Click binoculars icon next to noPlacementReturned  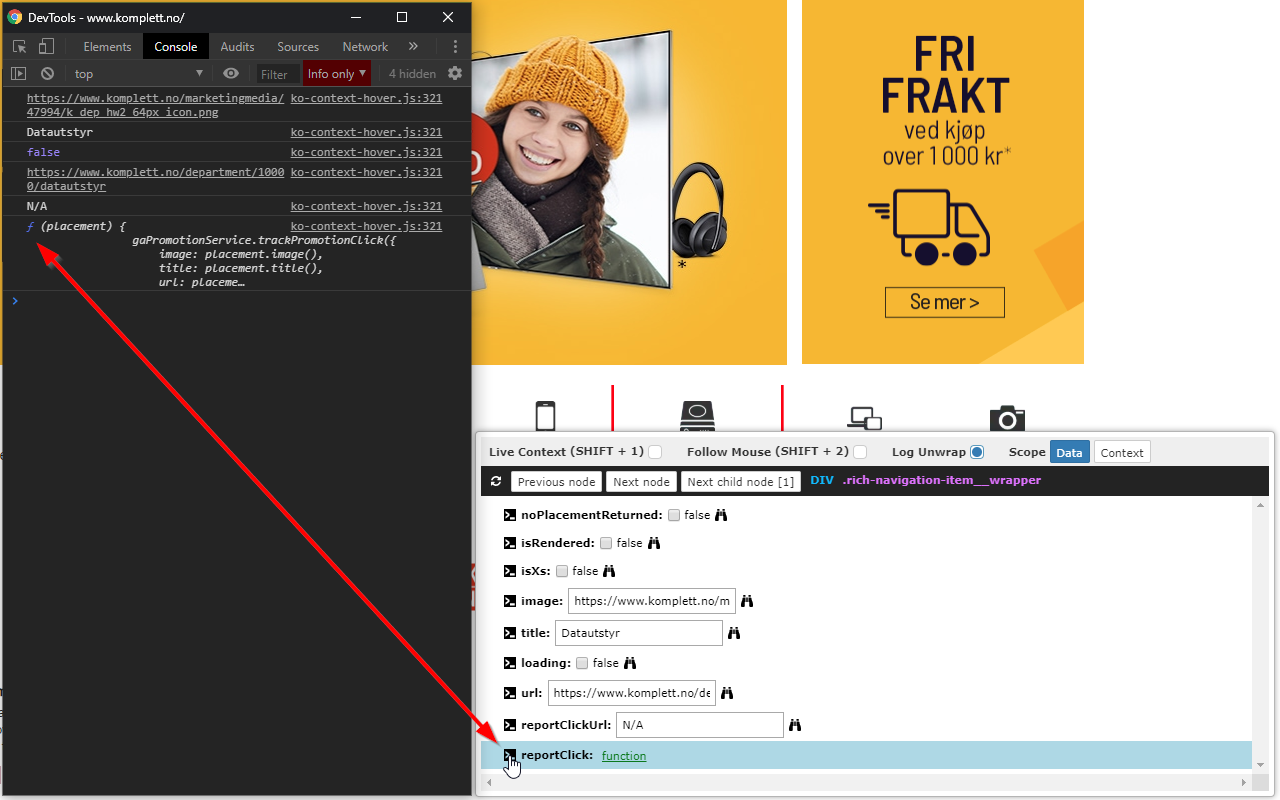(x=720, y=515)
